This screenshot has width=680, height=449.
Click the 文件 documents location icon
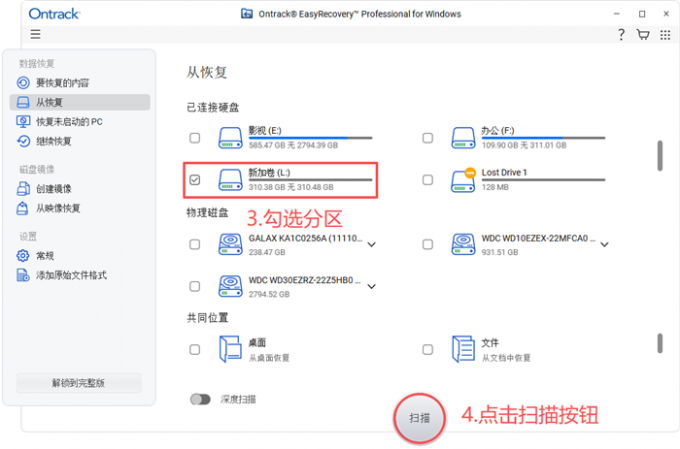pyautogui.click(x=463, y=349)
